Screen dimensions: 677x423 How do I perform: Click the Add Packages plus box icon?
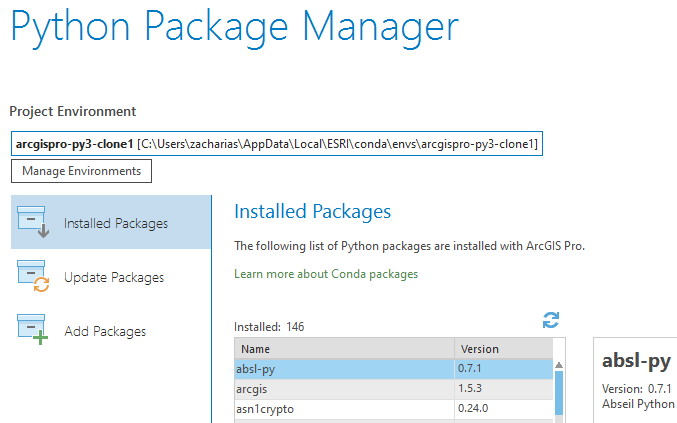[x=33, y=330]
